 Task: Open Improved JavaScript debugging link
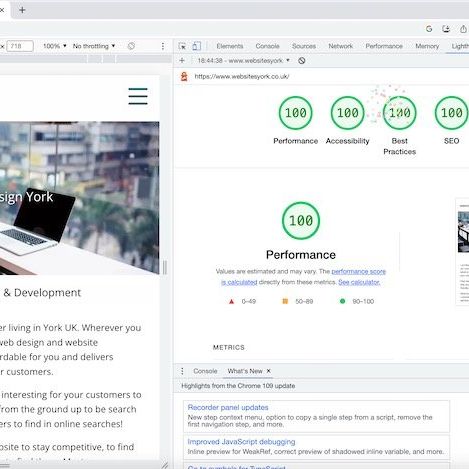(x=241, y=442)
